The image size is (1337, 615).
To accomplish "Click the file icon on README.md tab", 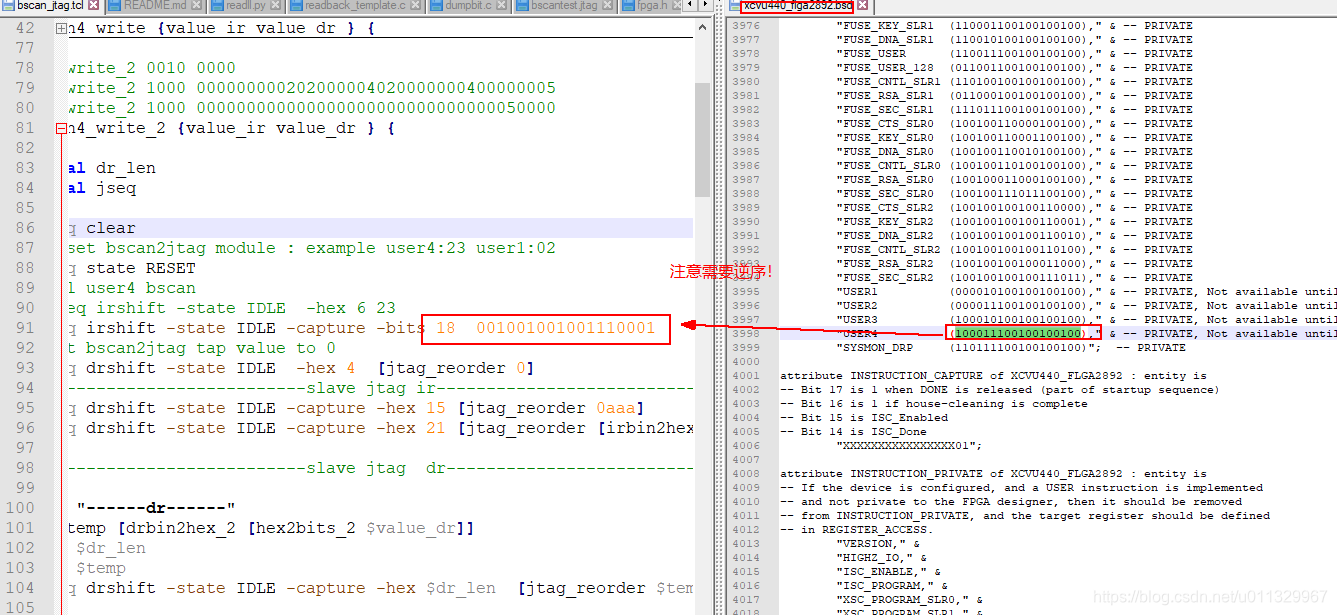I will (x=113, y=6).
